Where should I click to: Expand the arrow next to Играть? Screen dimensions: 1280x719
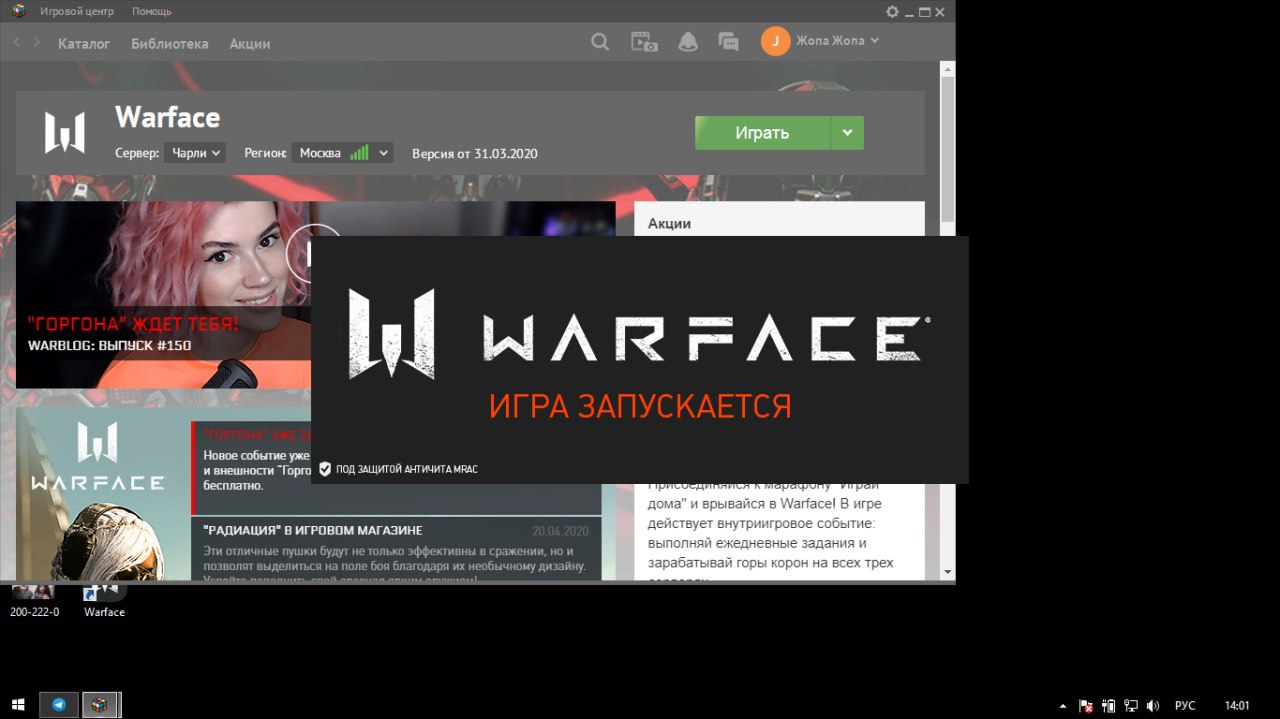(847, 133)
